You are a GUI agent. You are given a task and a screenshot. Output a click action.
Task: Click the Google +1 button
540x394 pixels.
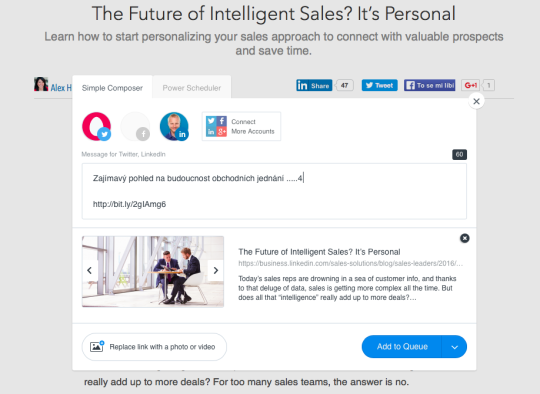point(470,85)
